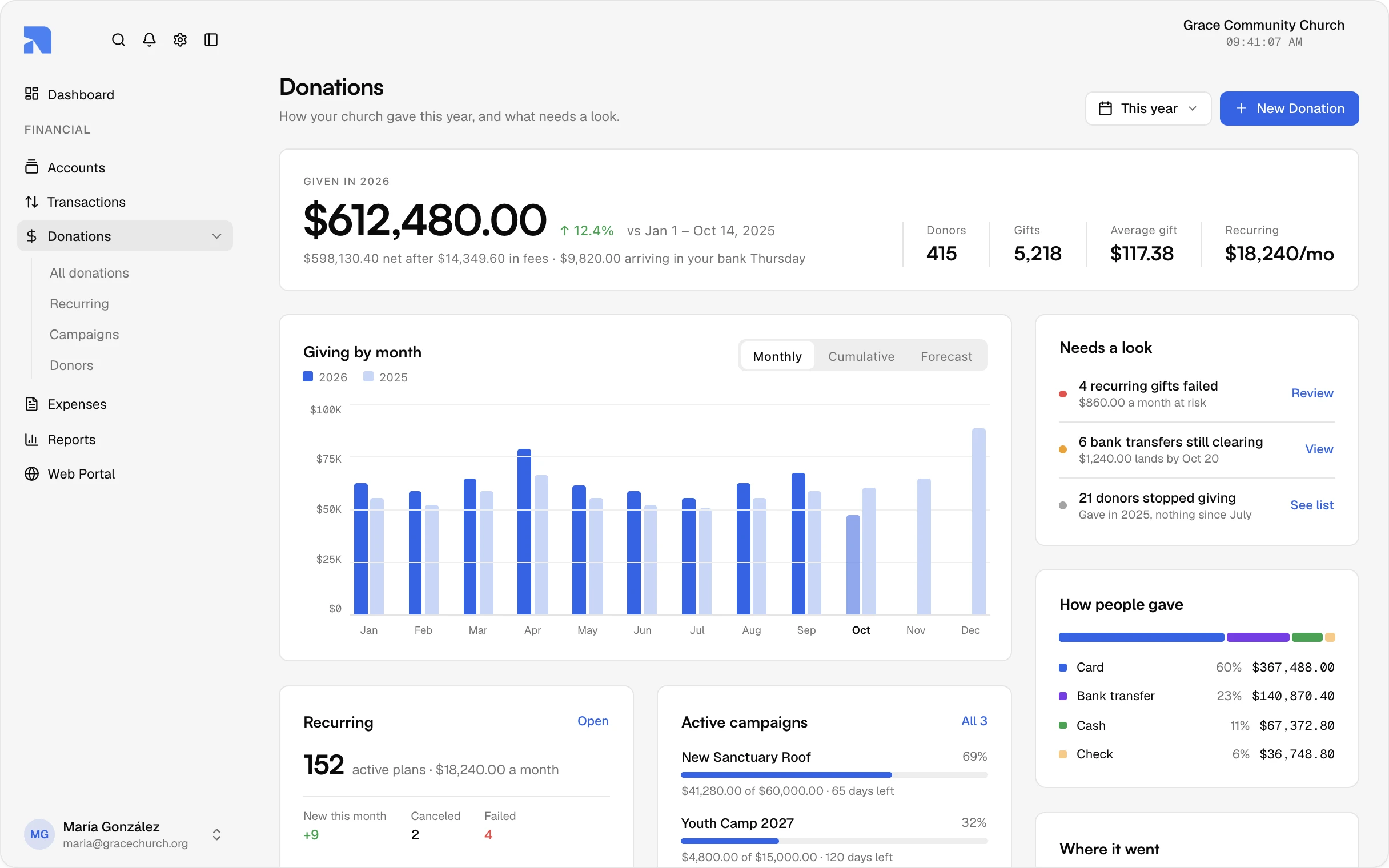Click the Card payment method row

tap(1197, 667)
